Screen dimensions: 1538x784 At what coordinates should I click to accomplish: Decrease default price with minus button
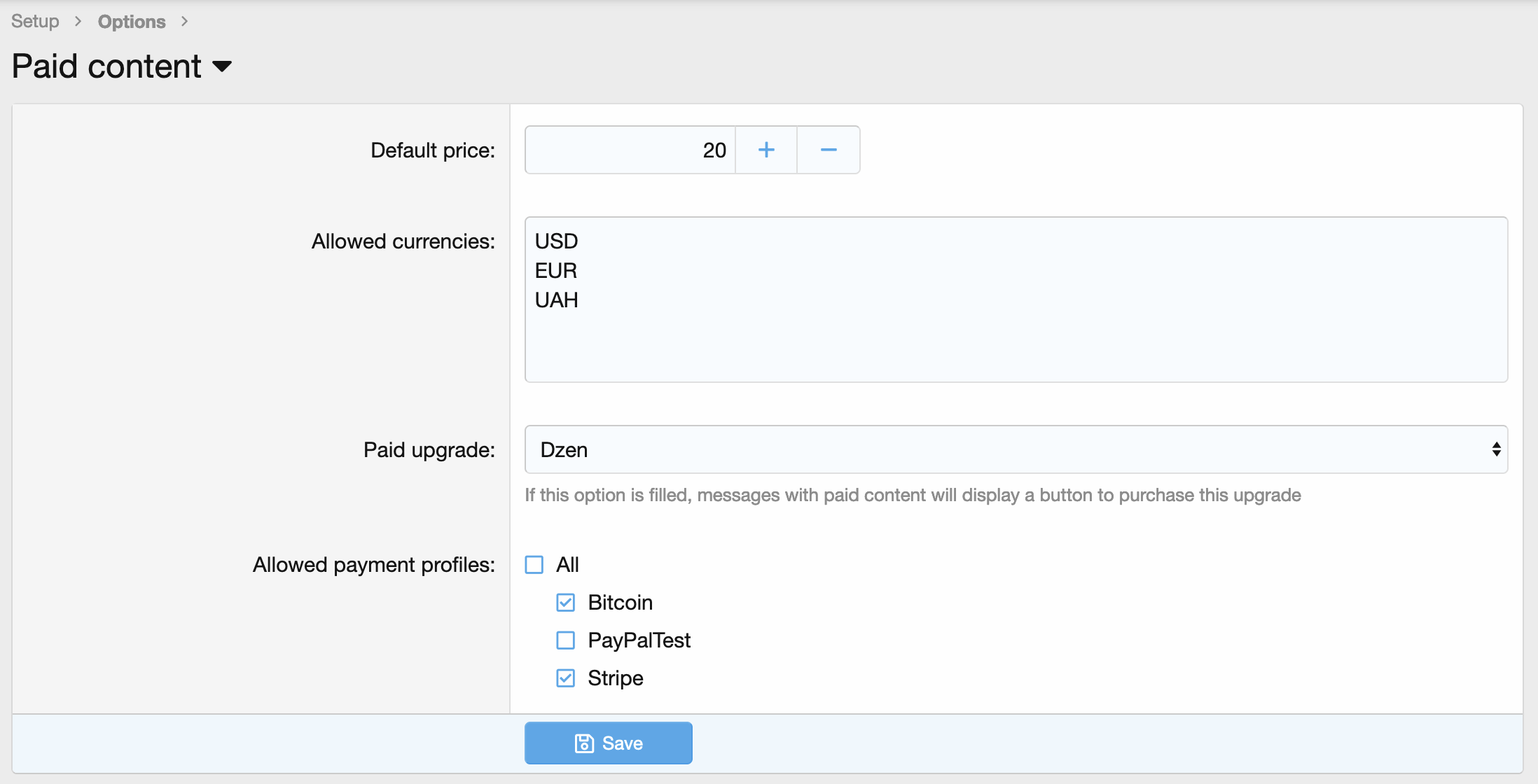829,150
